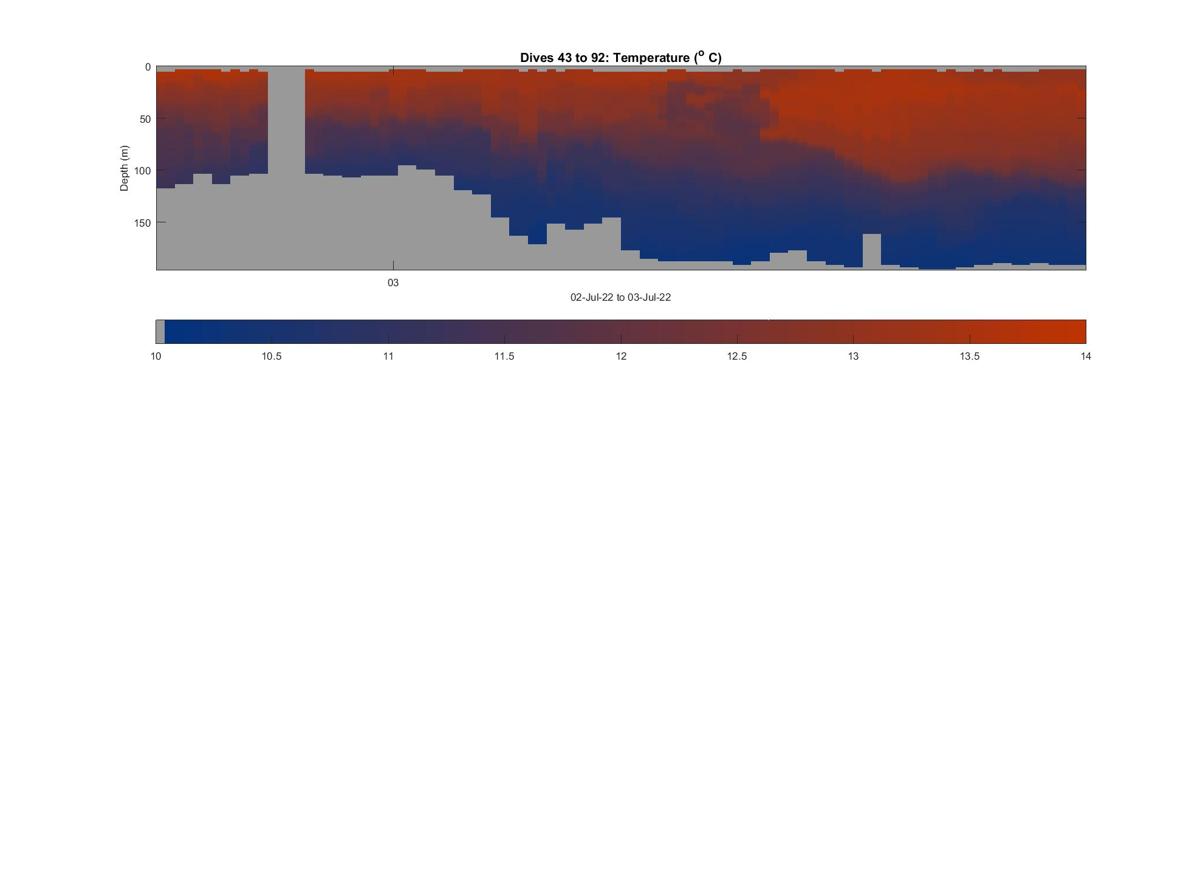Click the '03' tick label on the time axis
This screenshot has height=885, width=1200.
[x=393, y=283]
